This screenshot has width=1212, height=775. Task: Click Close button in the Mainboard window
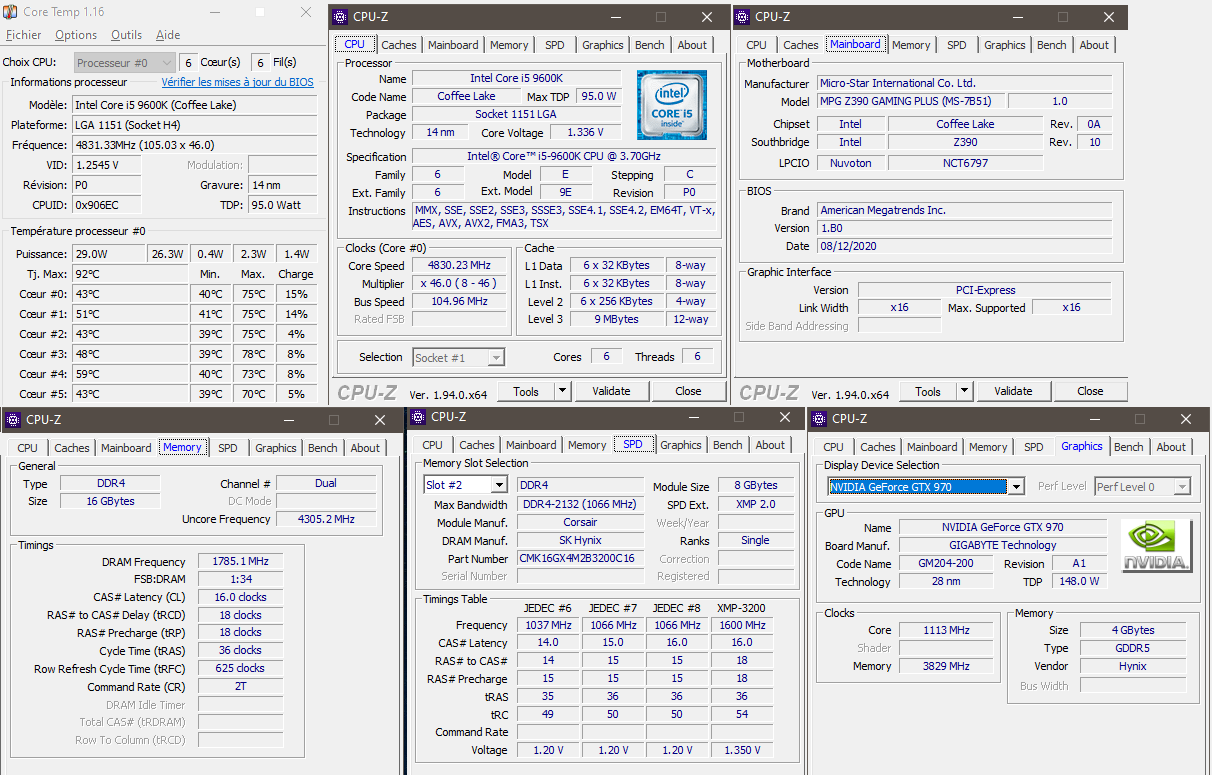tap(1090, 391)
